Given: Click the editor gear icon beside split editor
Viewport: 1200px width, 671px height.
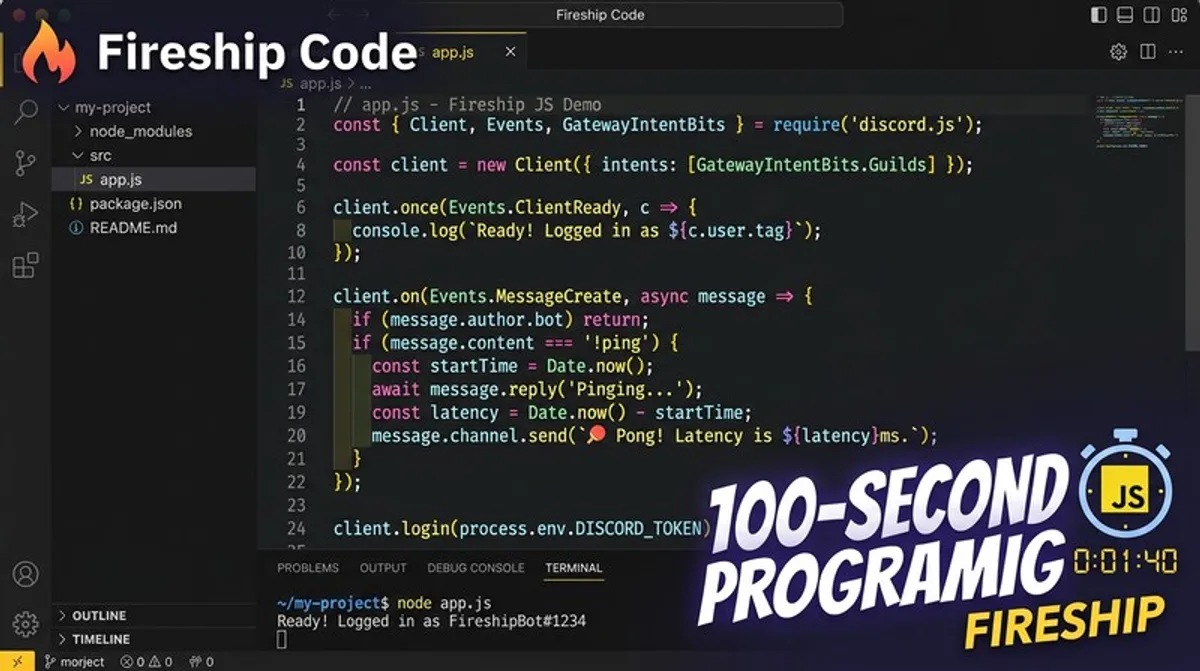Looking at the screenshot, I should tap(1119, 52).
